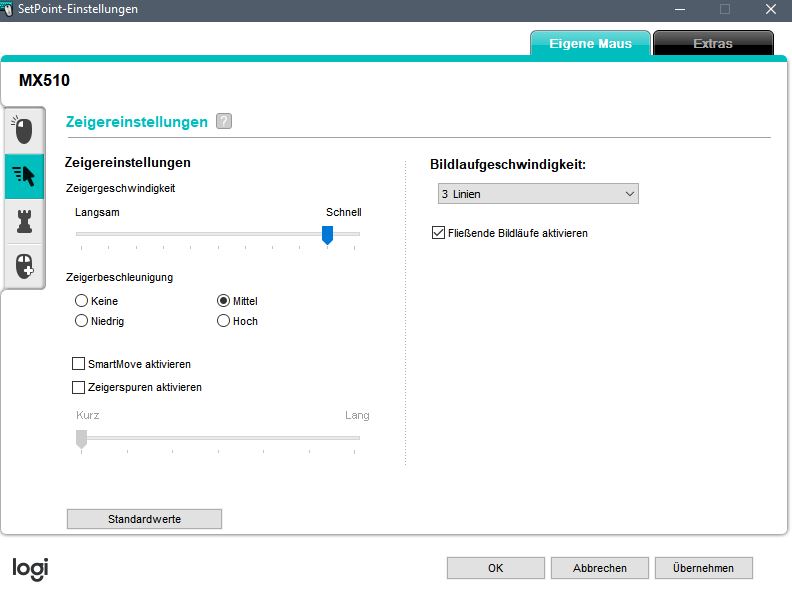Screen dimensions: 792x599
Task: Open the game settings chess rook icon
Action: (24, 221)
